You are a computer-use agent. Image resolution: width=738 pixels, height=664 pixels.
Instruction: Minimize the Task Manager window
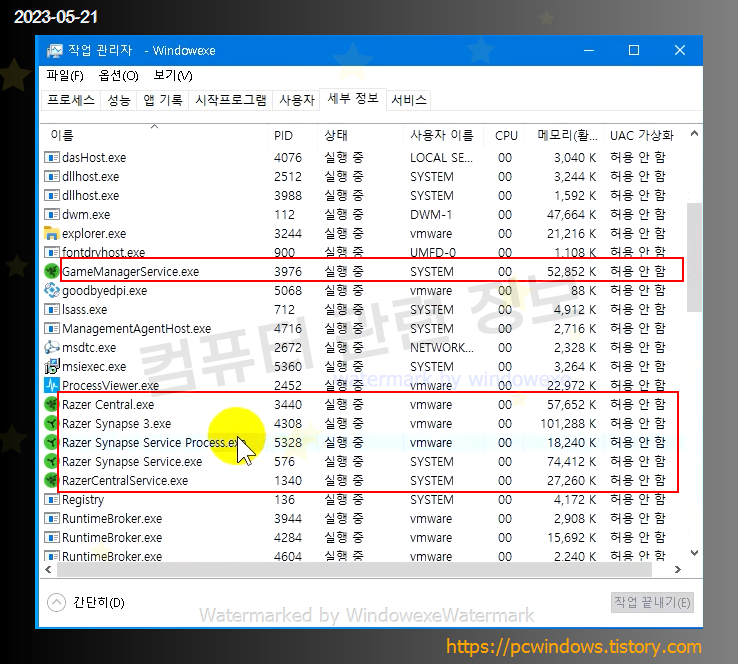tap(589, 50)
